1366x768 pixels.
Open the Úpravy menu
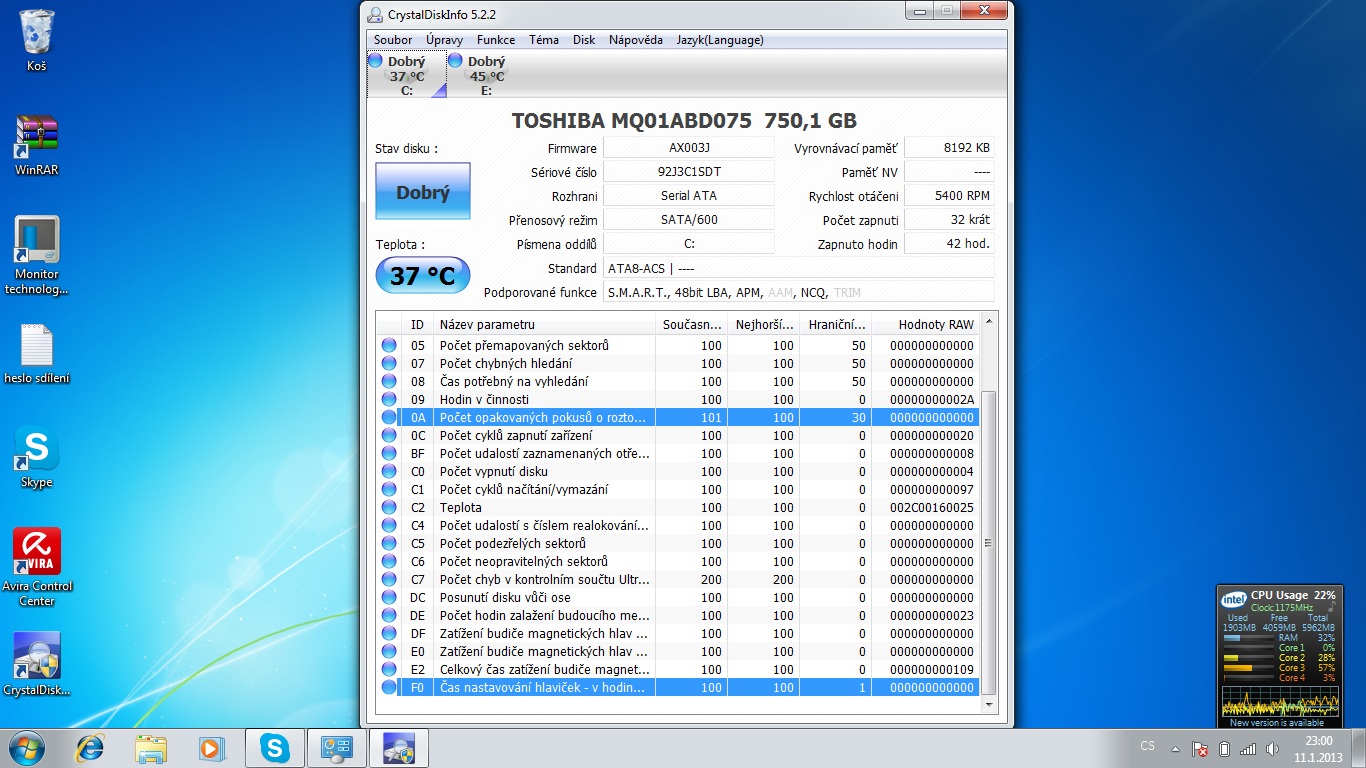coord(444,40)
